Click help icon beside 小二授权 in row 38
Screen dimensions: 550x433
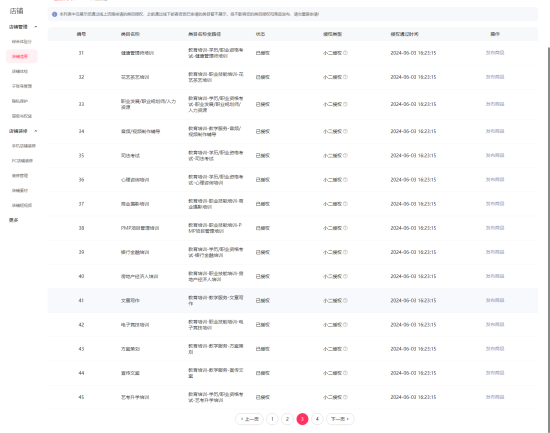click(345, 228)
